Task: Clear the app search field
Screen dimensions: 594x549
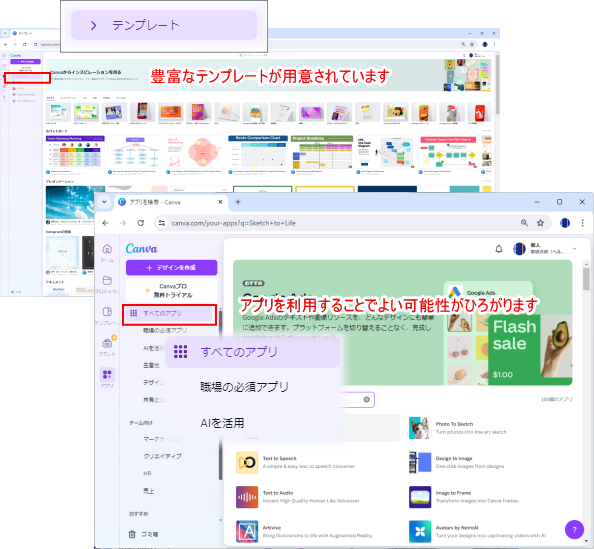Action: tap(366, 399)
